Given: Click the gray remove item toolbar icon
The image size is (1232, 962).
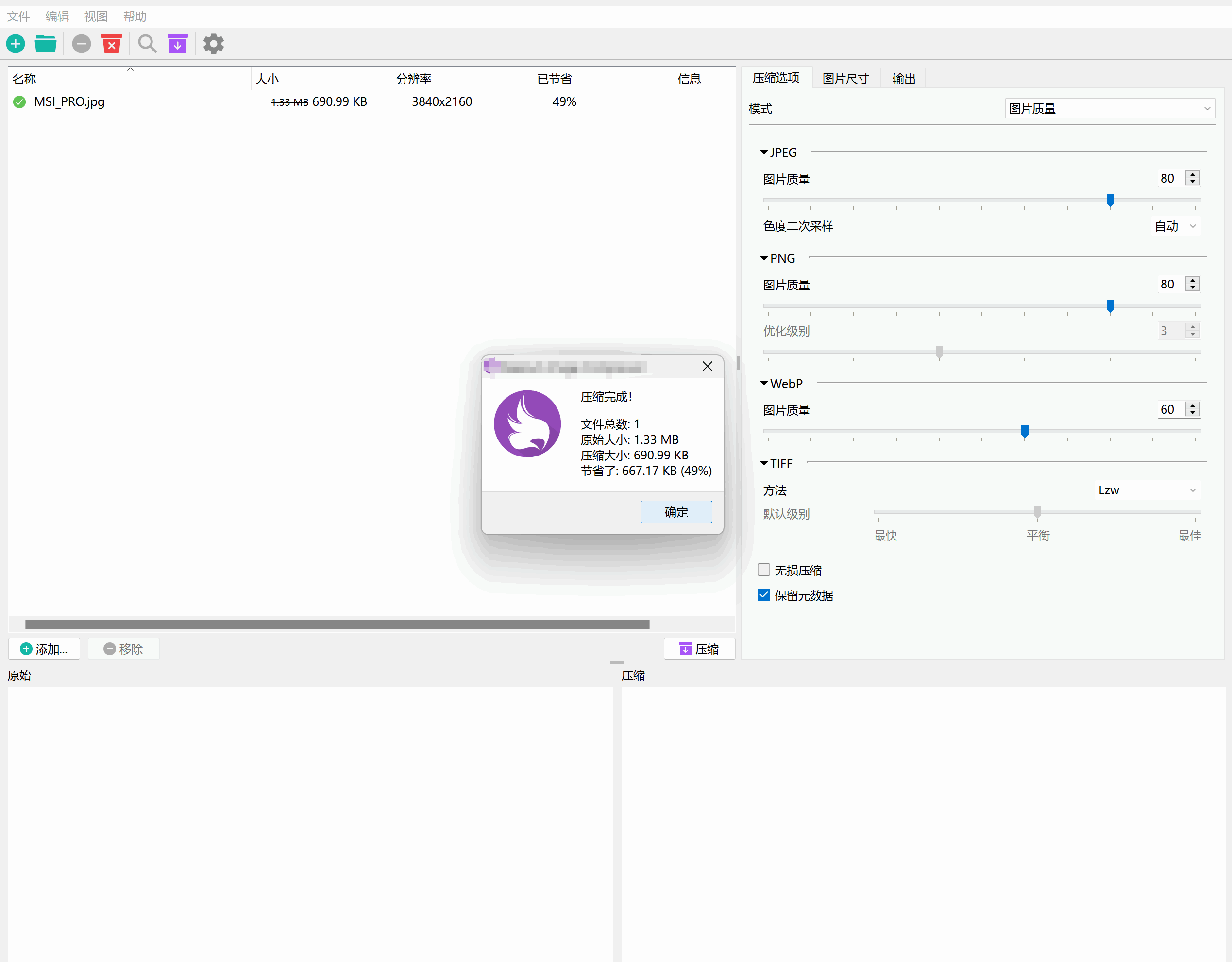Looking at the screenshot, I should (x=81, y=44).
